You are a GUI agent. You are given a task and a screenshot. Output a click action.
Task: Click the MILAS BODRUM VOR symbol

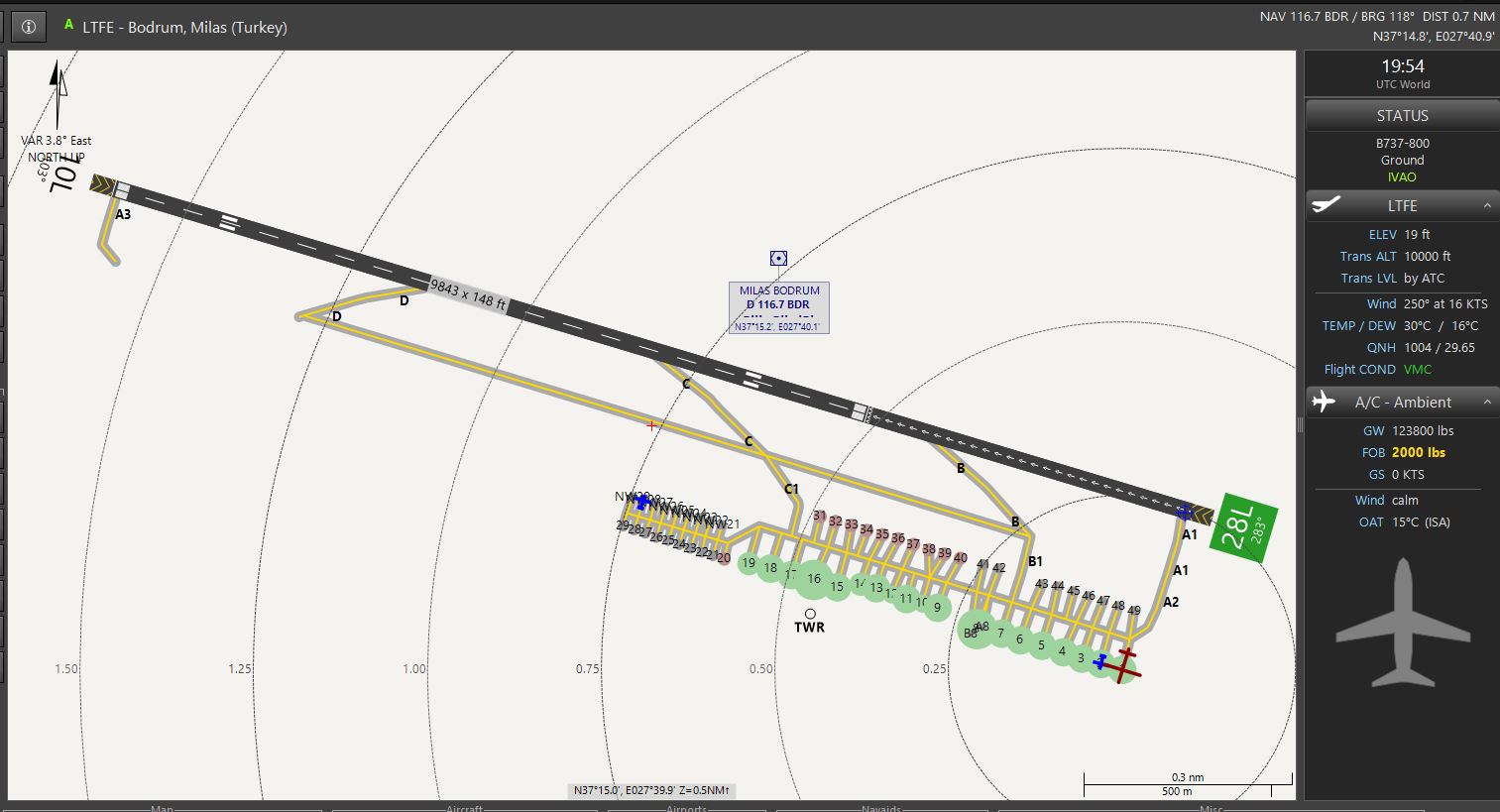coord(778,258)
